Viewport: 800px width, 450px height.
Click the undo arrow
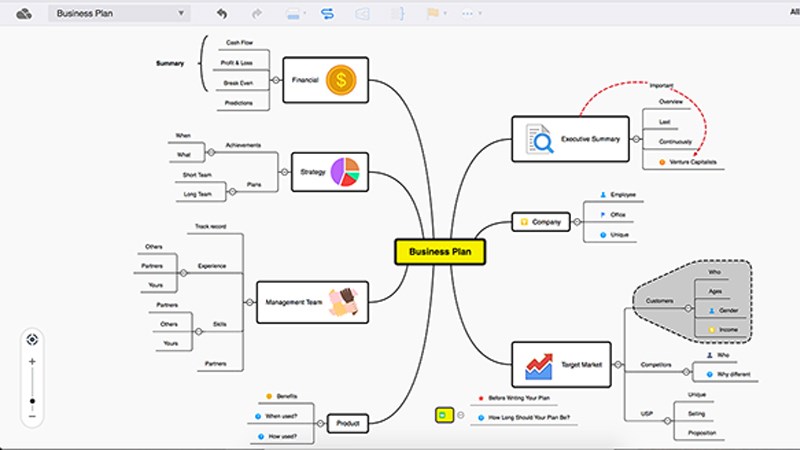221,14
